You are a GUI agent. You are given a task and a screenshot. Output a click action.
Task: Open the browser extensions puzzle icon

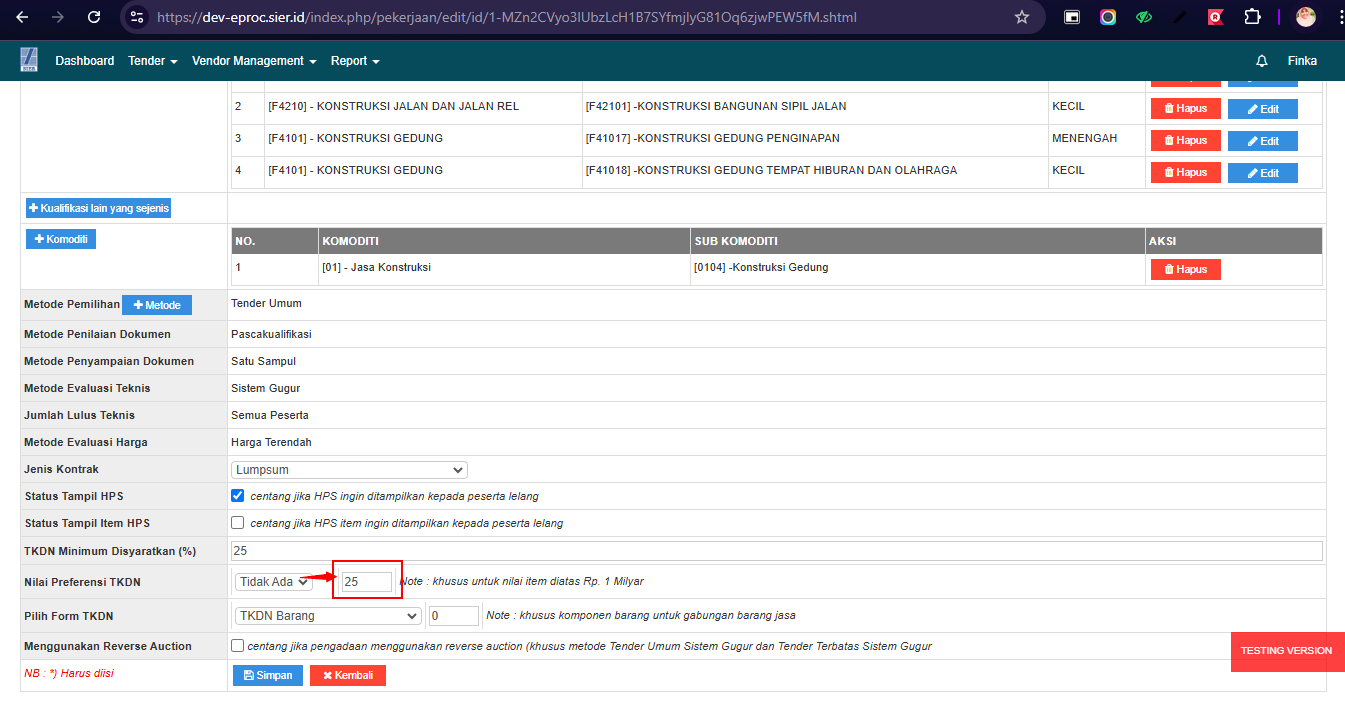pyautogui.click(x=1251, y=17)
